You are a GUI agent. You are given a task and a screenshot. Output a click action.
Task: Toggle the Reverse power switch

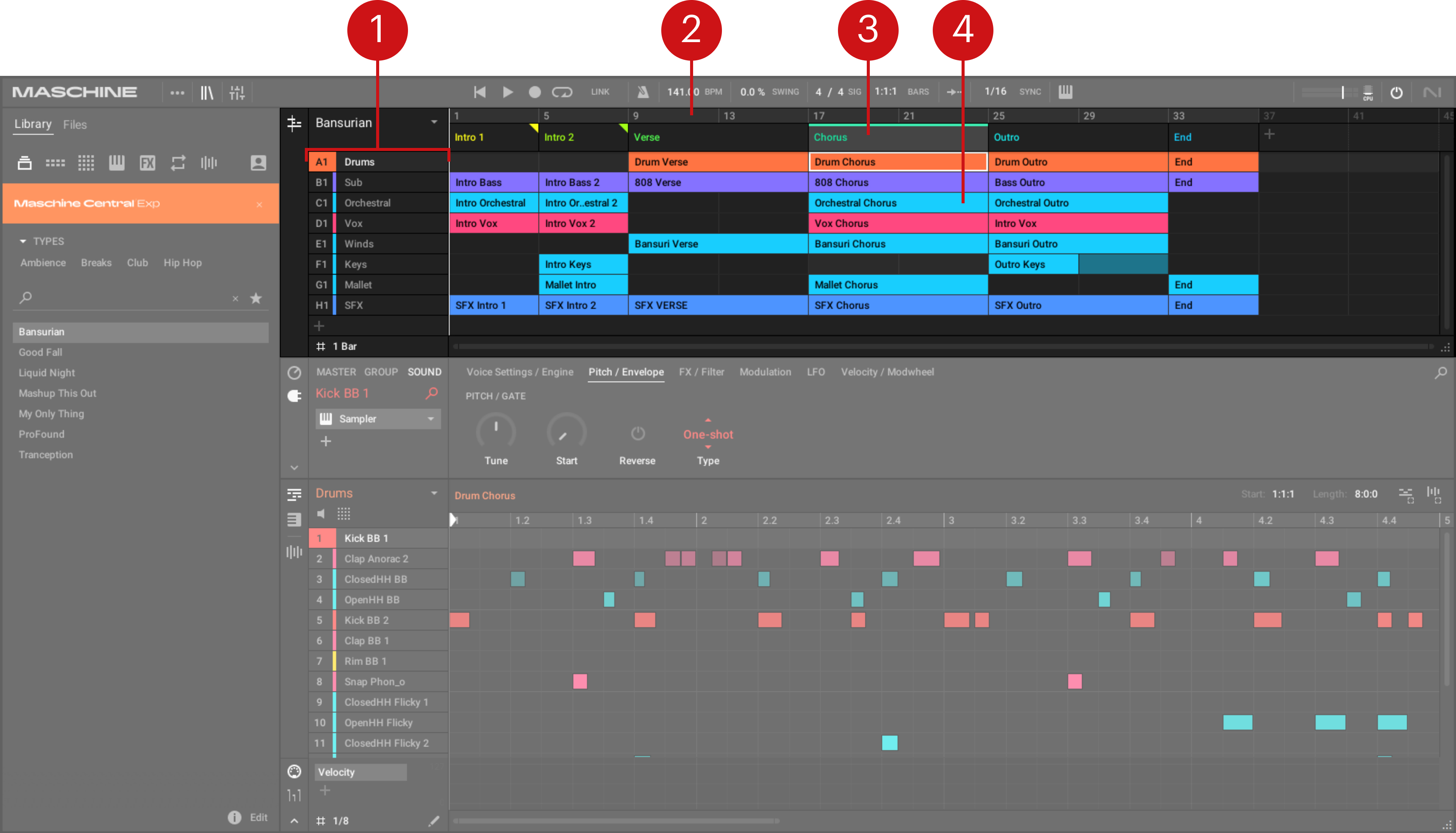(637, 434)
